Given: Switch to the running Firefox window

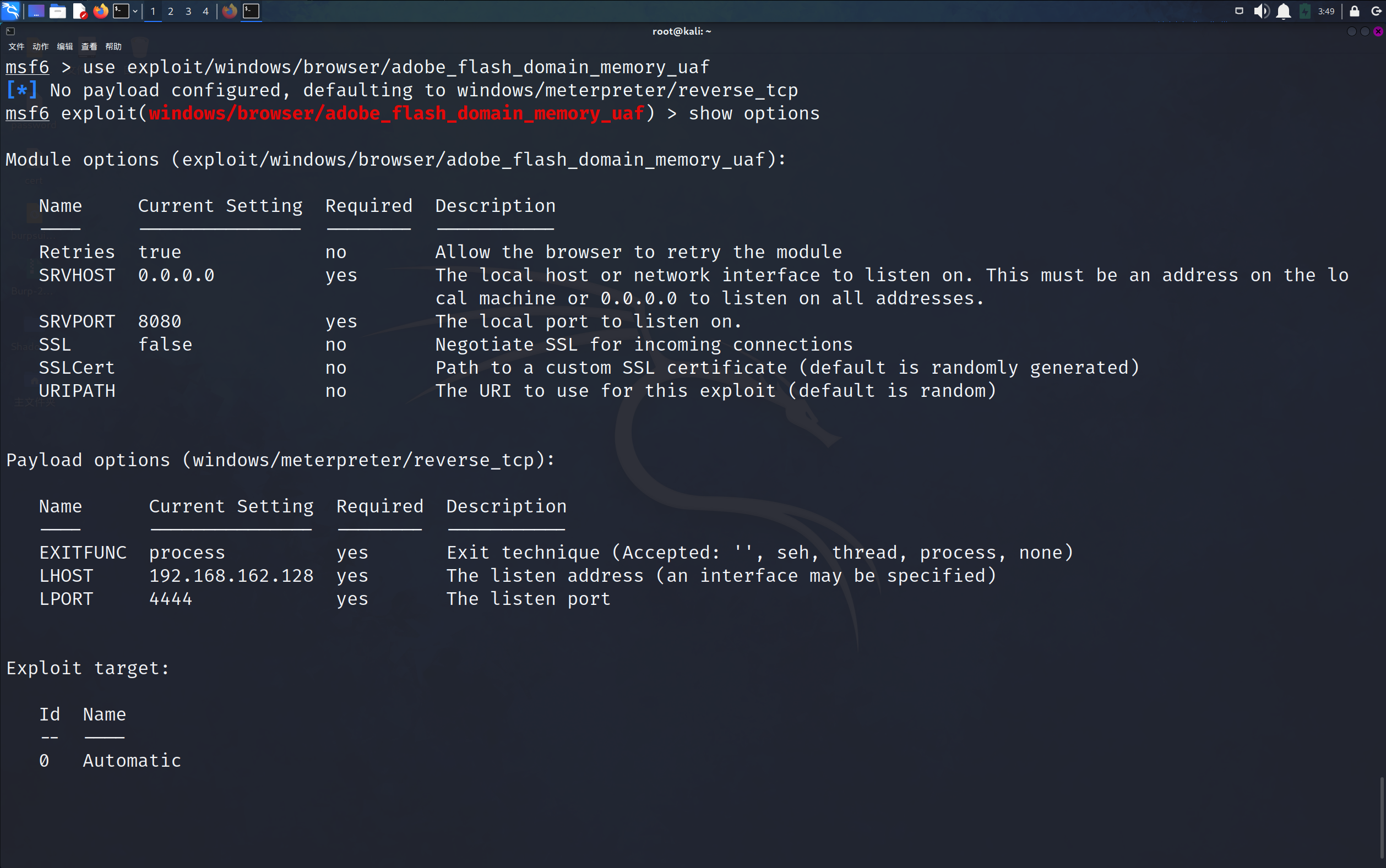Looking at the screenshot, I should tap(230, 11).
